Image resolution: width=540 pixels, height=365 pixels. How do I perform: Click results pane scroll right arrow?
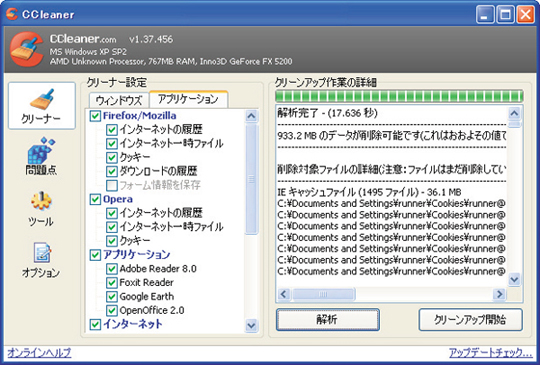(x=499, y=294)
